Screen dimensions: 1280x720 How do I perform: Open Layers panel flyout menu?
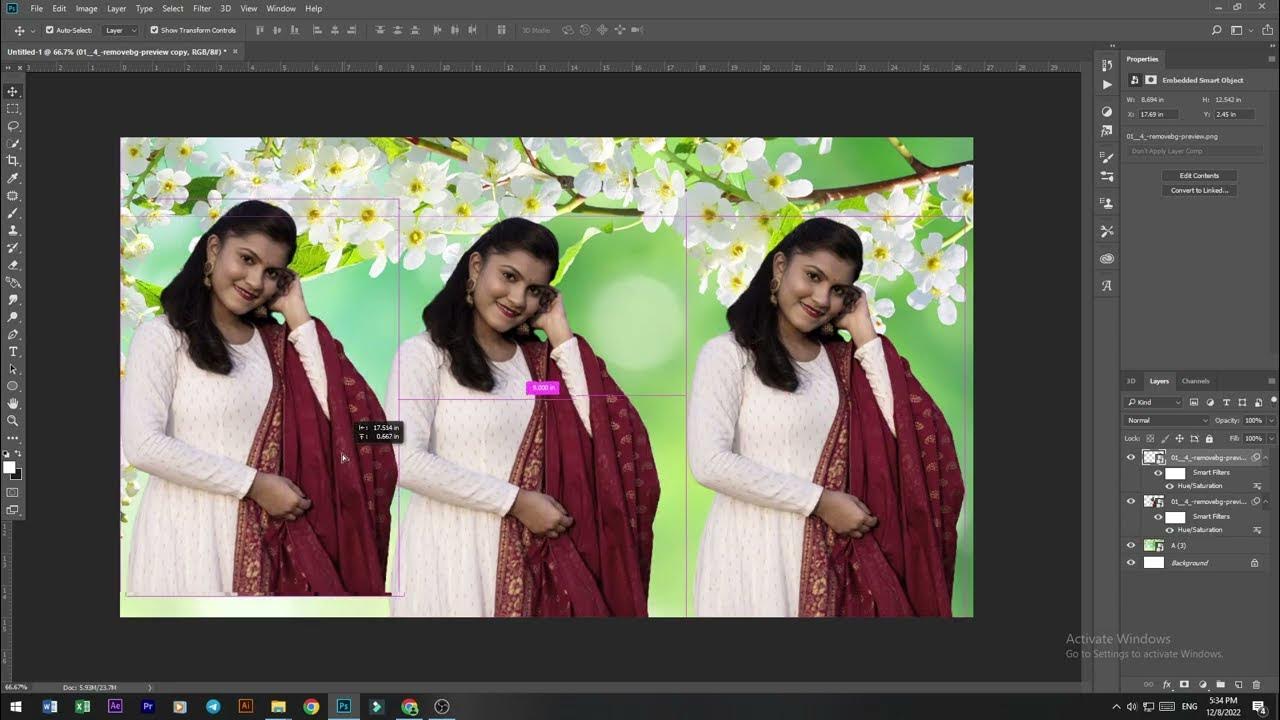[1271, 381]
